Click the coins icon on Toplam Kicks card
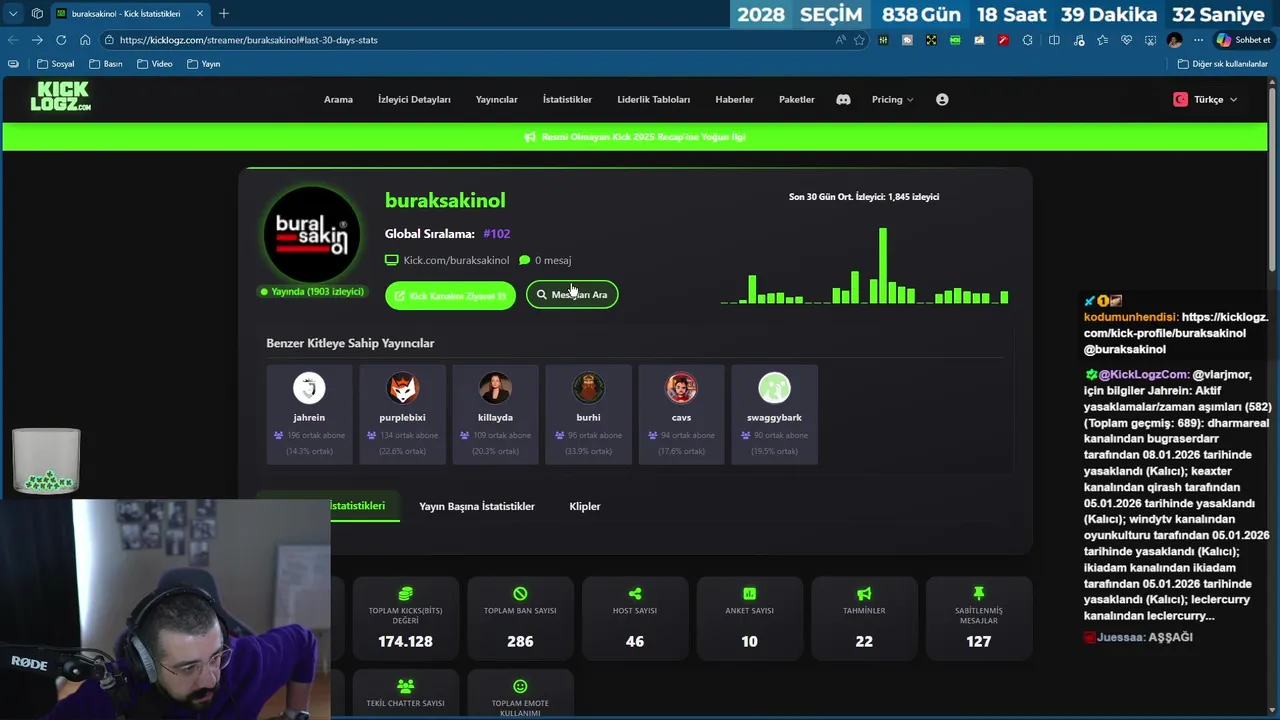Viewport: 1280px width, 720px height. (x=405, y=594)
